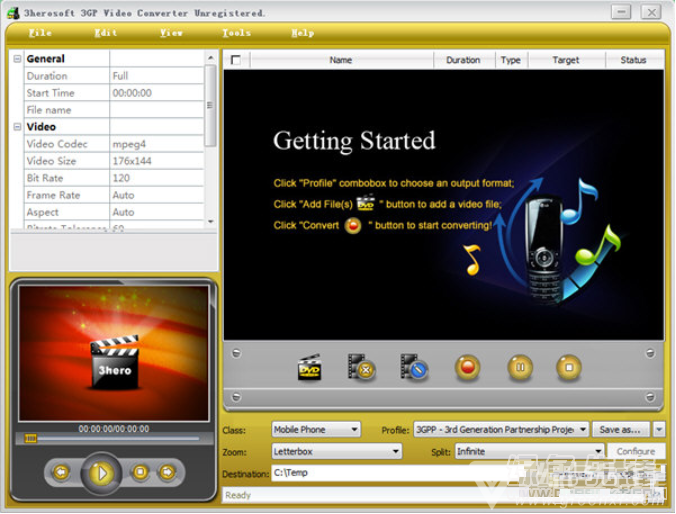Click the 3hero preview video thumbnail

(114, 353)
